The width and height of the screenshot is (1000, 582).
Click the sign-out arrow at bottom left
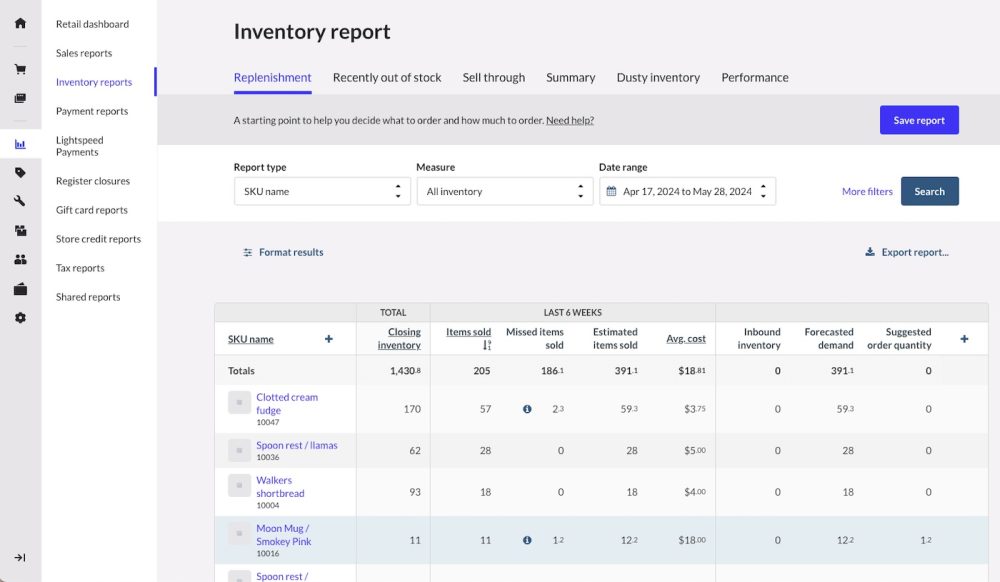click(18, 558)
